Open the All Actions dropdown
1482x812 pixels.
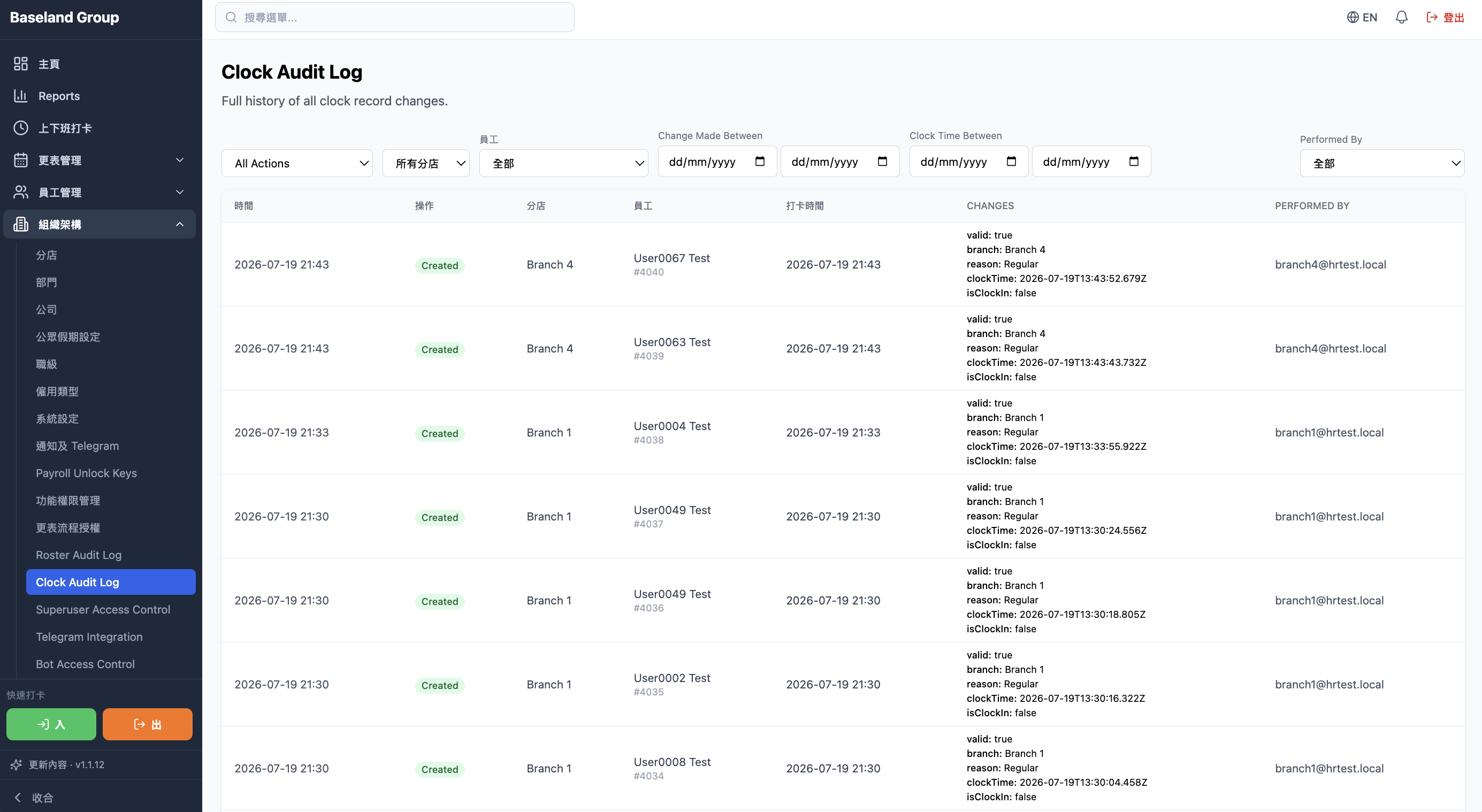297,163
